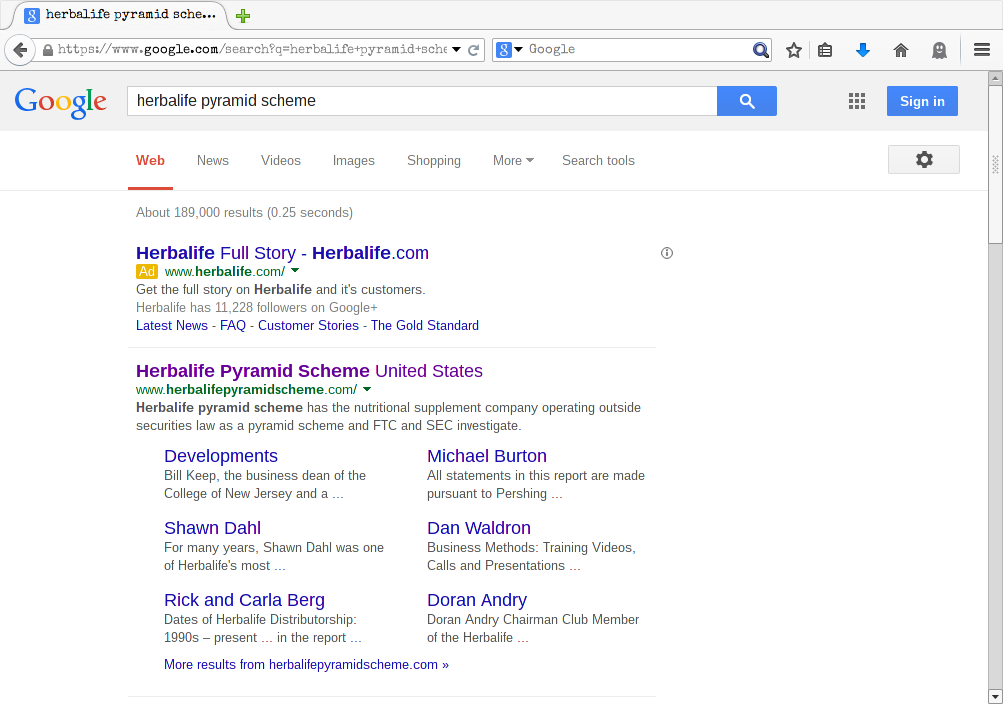Expand the More dropdown menu
The width and height of the screenshot is (1003, 704).
click(x=513, y=160)
